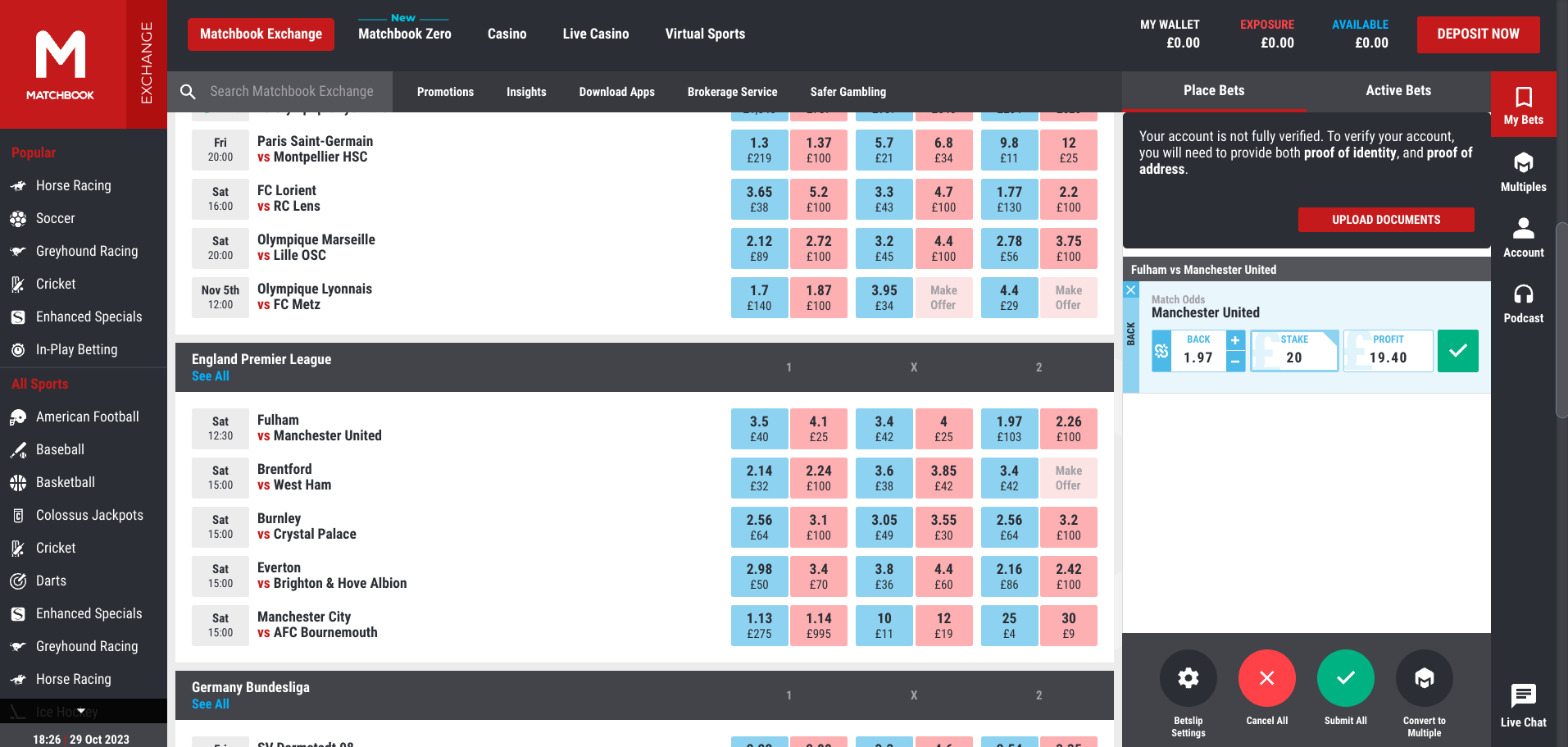The height and width of the screenshot is (747, 1568).
Task: Click the search magnifier icon
Action: (188, 92)
